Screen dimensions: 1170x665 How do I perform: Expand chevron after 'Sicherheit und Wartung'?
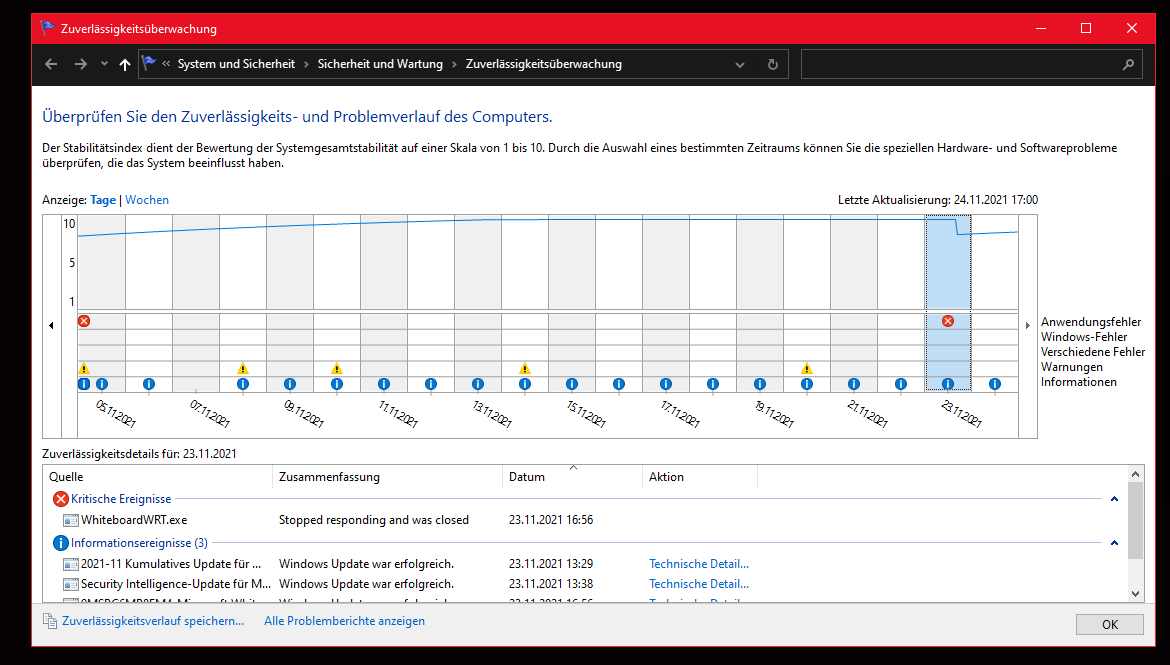454,64
